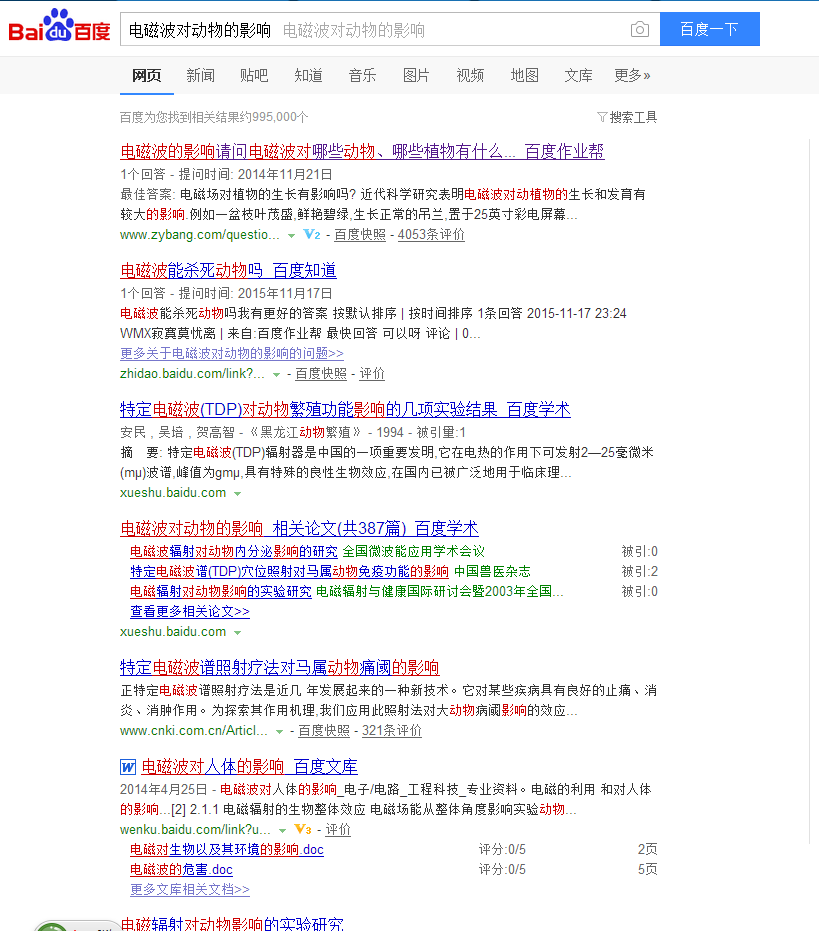Click Word document icon before 电磁波对人体的影响

point(128,767)
